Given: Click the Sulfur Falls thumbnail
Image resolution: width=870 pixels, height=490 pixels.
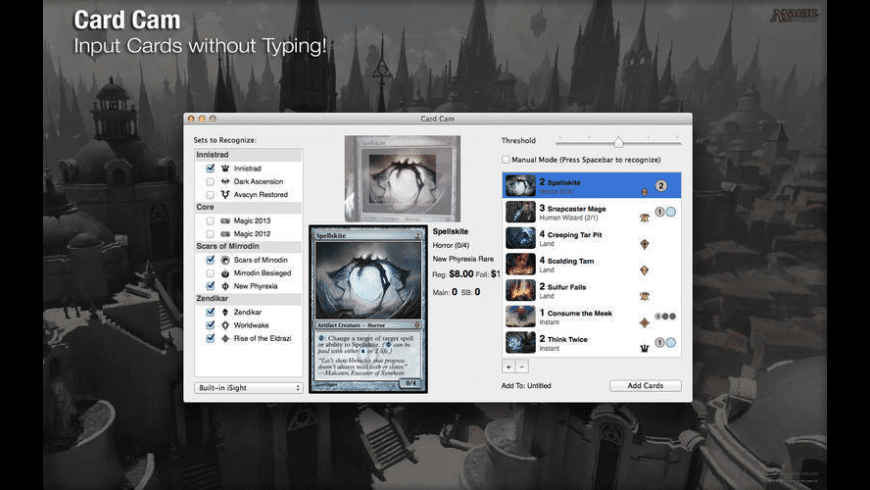Looking at the screenshot, I should coord(520,290).
